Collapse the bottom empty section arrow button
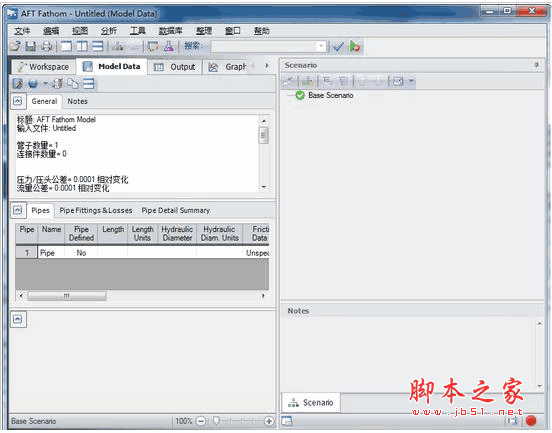This screenshot has height=433, width=552. tap(18, 320)
